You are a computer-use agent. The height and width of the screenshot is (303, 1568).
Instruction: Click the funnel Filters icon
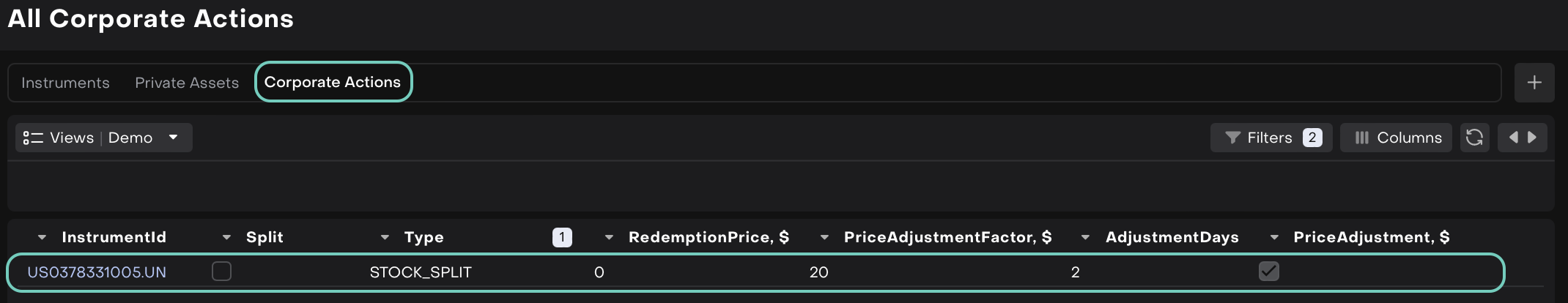pos(1232,138)
